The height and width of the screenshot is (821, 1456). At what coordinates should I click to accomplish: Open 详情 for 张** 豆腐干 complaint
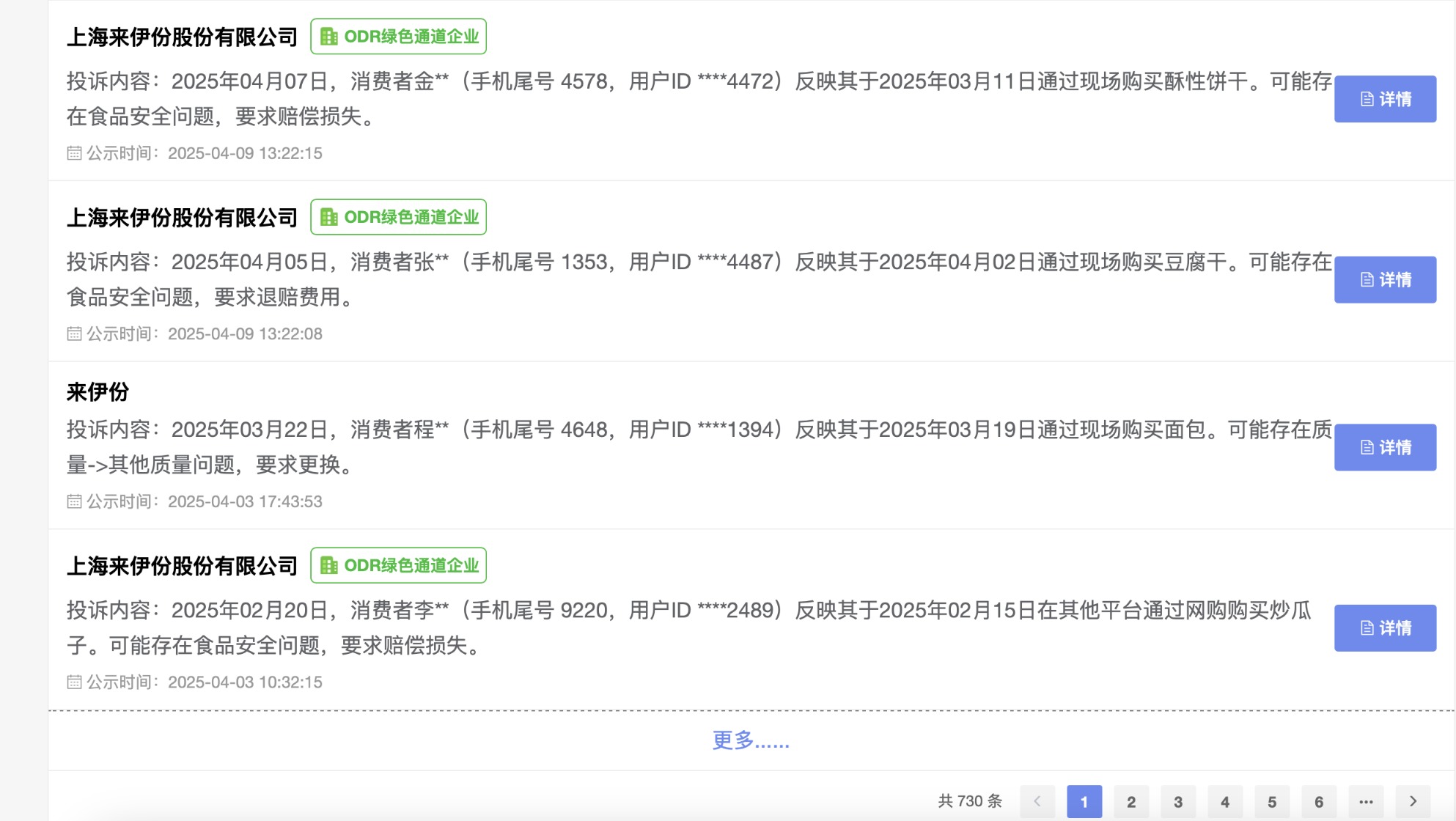coord(1384,279)
